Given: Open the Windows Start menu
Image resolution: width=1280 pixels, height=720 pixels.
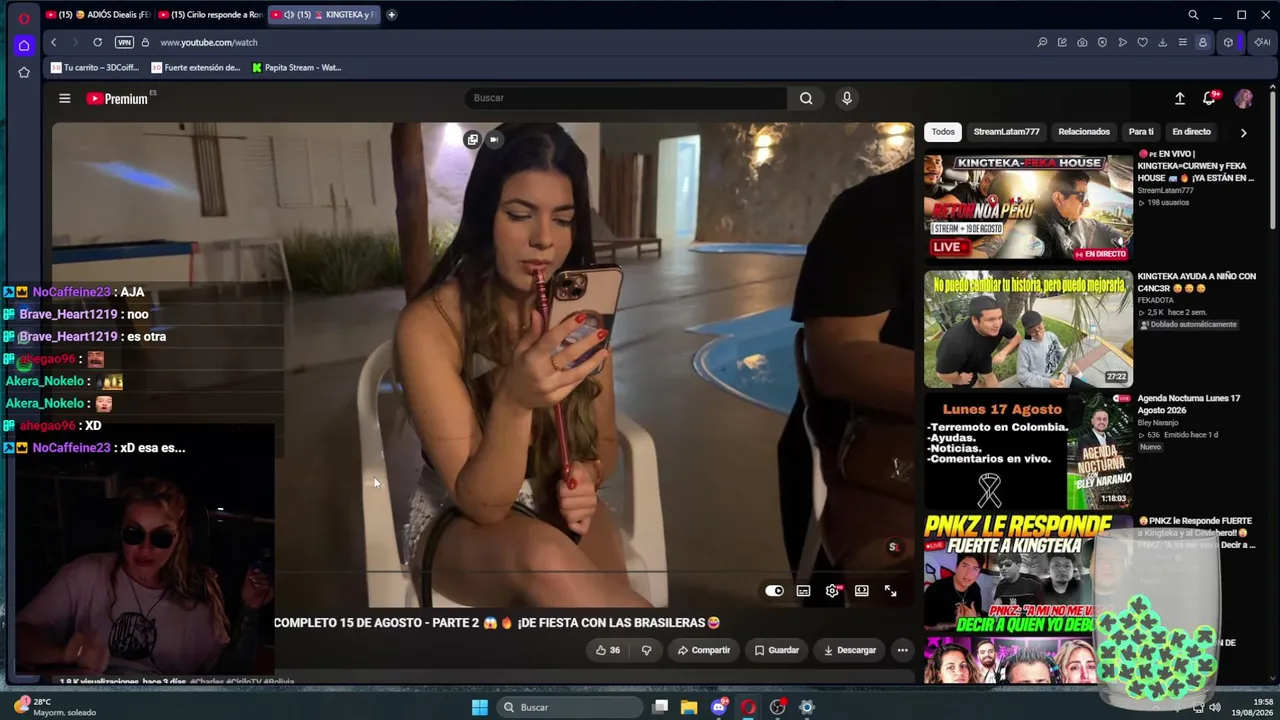Looking at the screenshot, I should (x=480, y=707).
